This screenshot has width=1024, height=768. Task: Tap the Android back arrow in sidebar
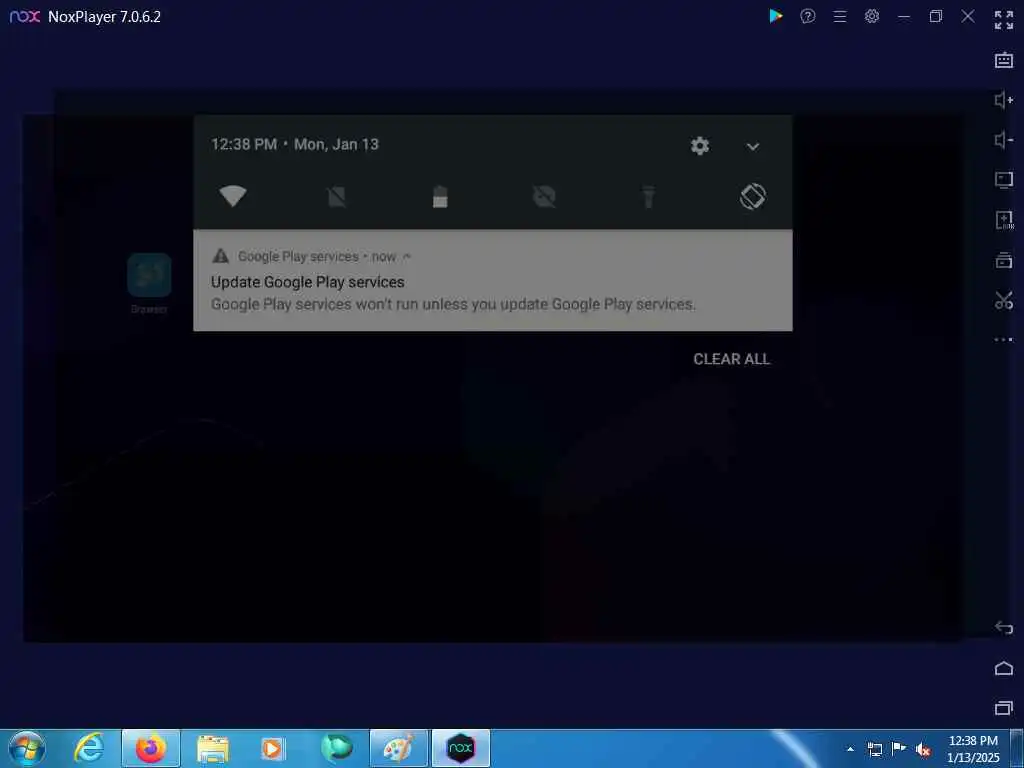[x=1004, y=628]
